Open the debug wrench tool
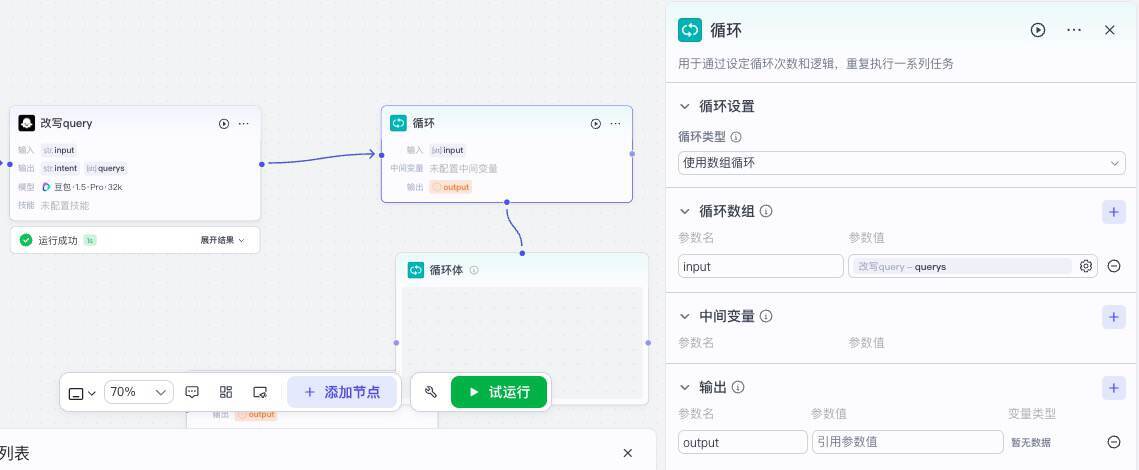1139x470 pixels. (431, 392)
